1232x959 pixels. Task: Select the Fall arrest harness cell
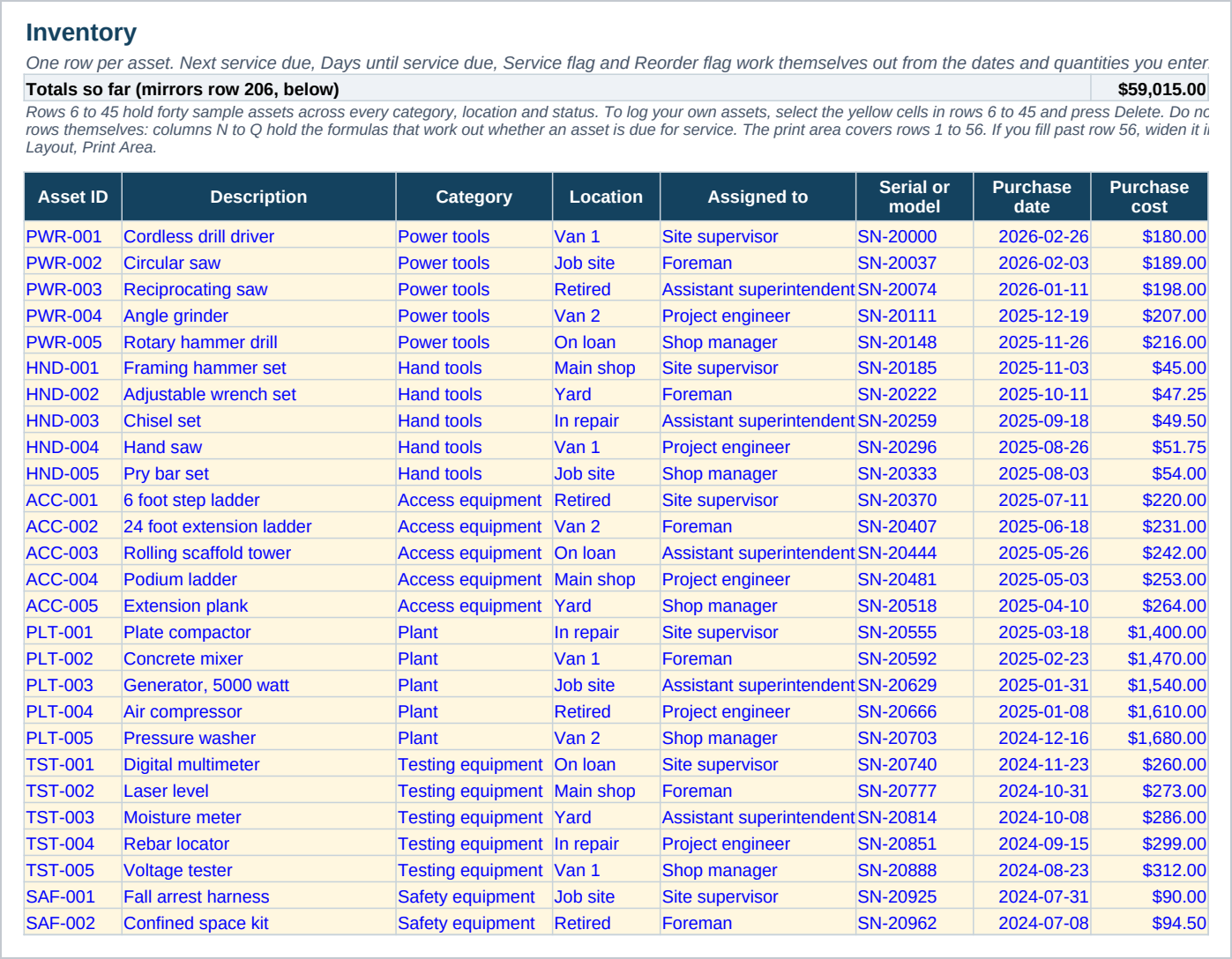pos(258,896)
